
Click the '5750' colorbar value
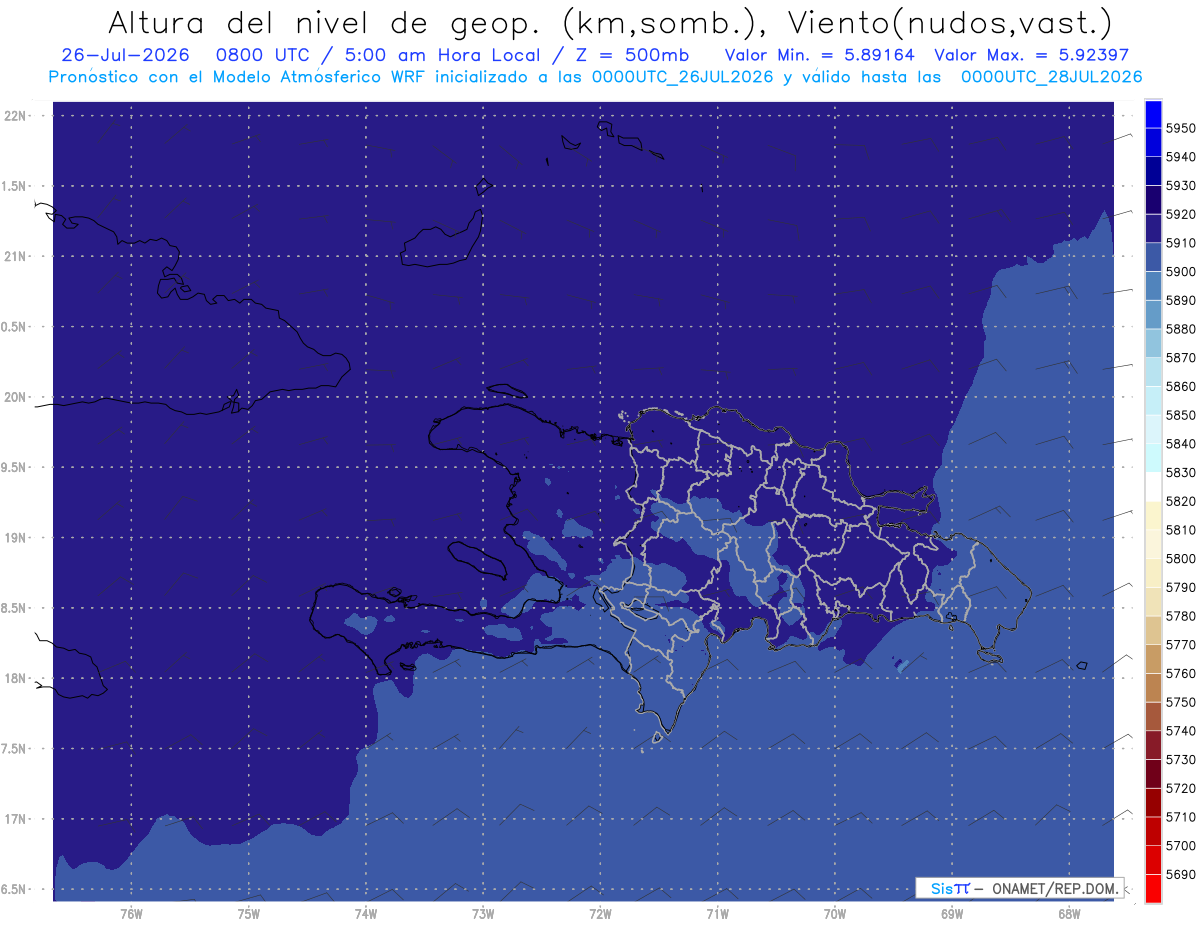coord(1181,702)
